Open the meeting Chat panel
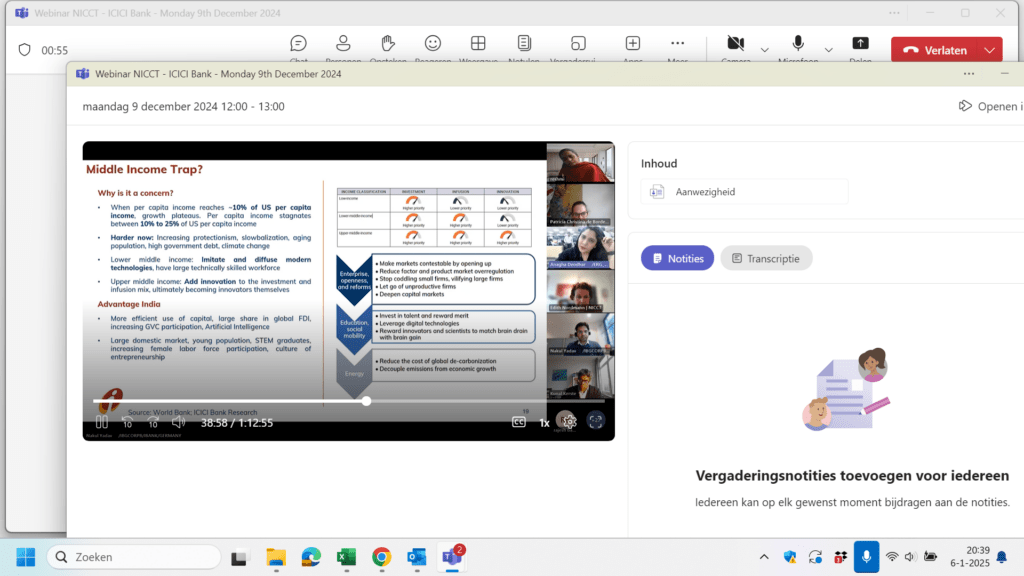 pos(298,44)
